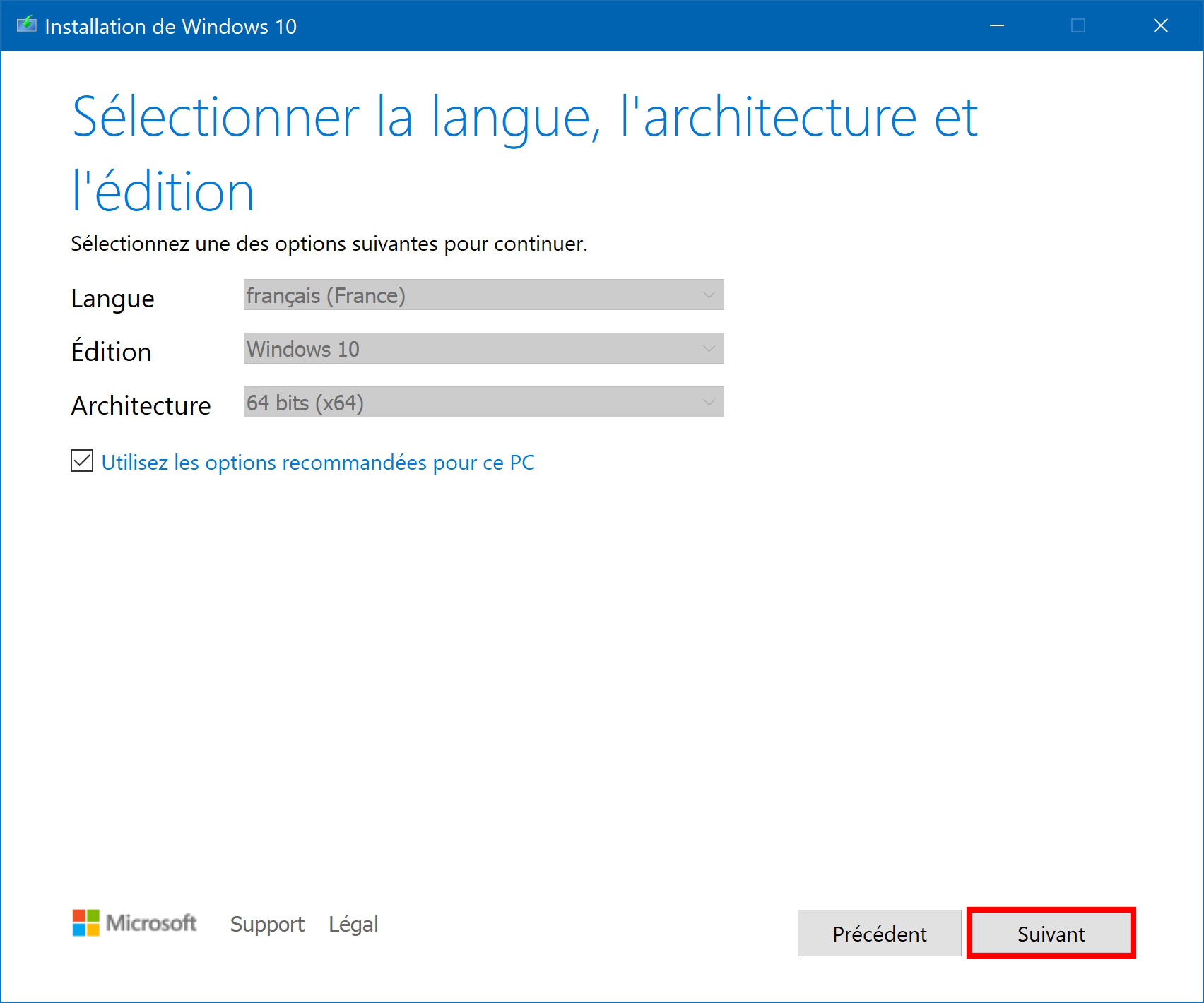Click the 'Installation de Windows 10' window title

170,26
